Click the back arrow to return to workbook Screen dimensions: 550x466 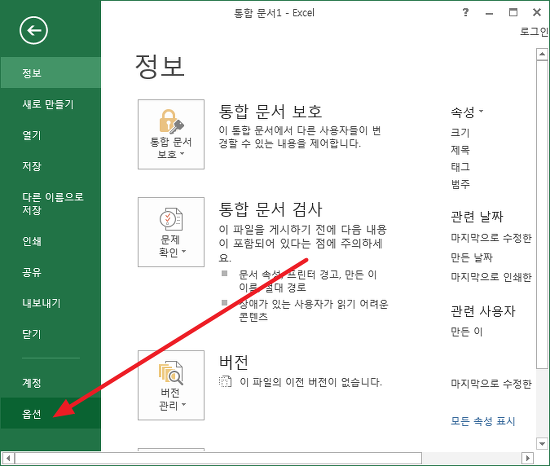pos(33,31)
